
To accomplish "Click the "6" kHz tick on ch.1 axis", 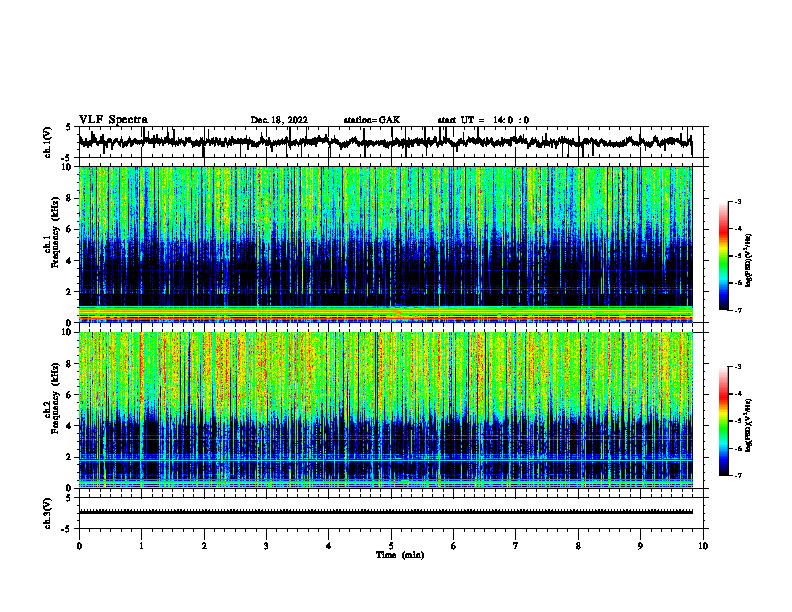I will [x=70, y=230].
